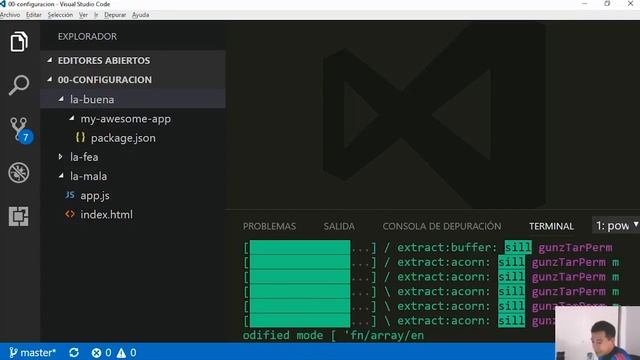Open the Depurar menu
640x360 pixels.
[115, 15]
